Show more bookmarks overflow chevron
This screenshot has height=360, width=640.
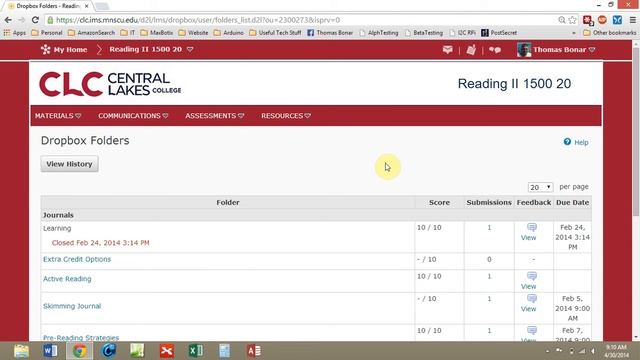pyautogui.click(x=574, y=33)
